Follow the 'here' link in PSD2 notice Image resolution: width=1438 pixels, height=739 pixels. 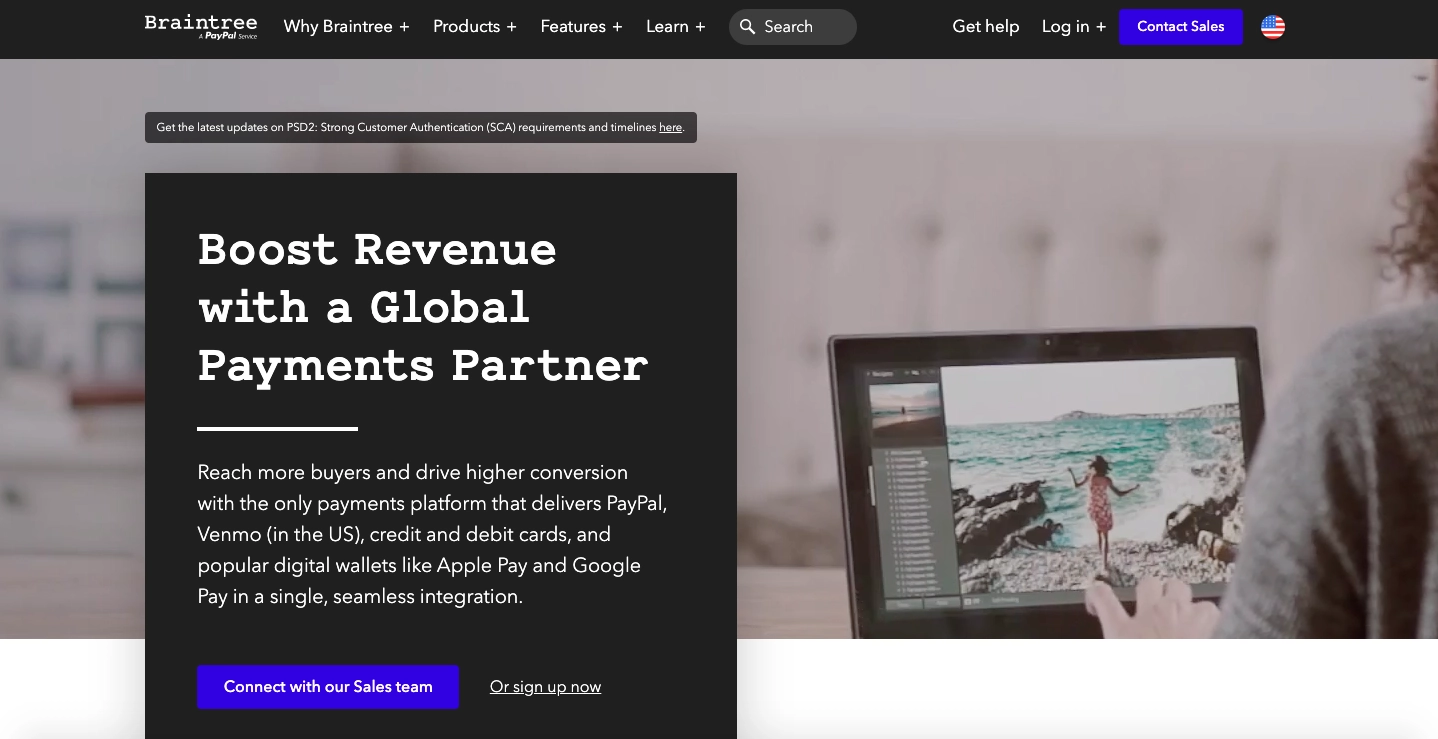pos(670,128)
